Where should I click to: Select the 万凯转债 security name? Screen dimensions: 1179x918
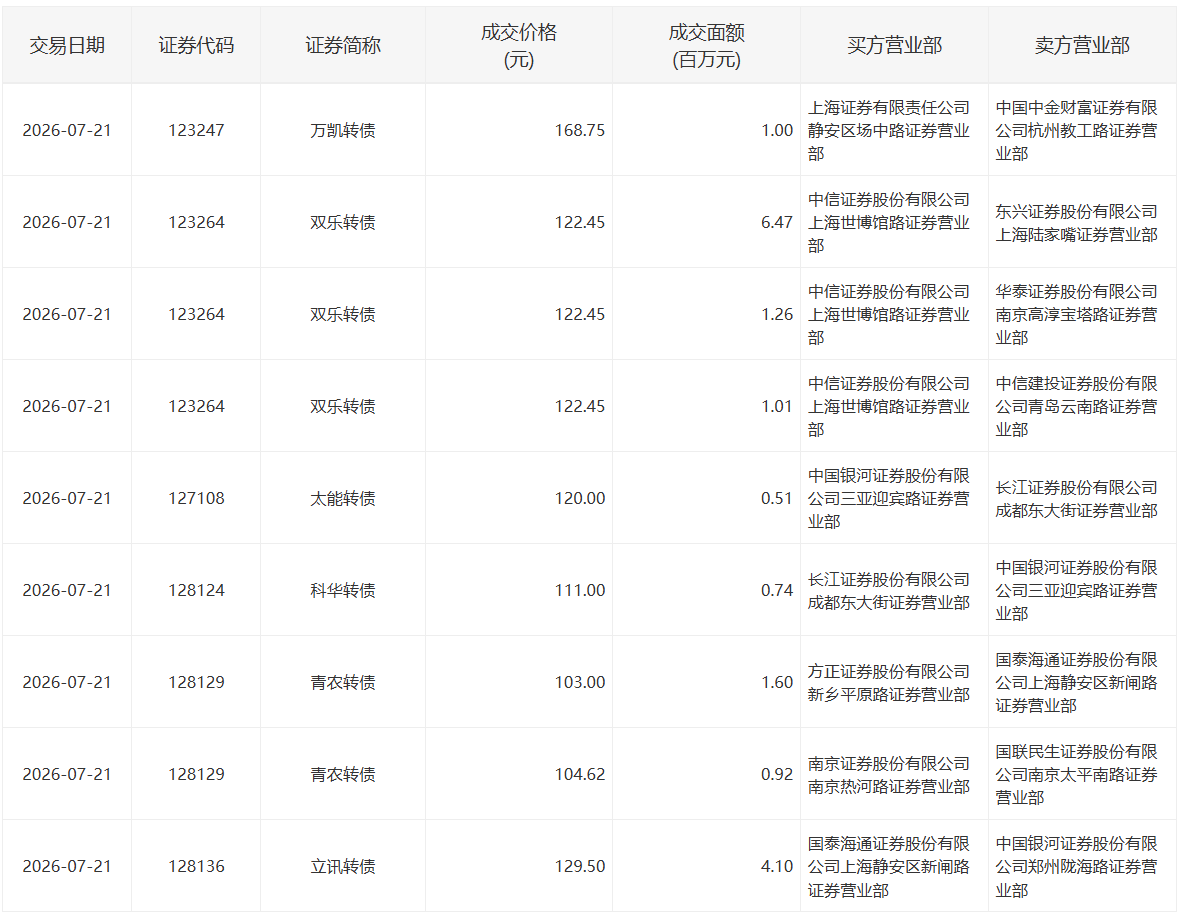point(343,130)
